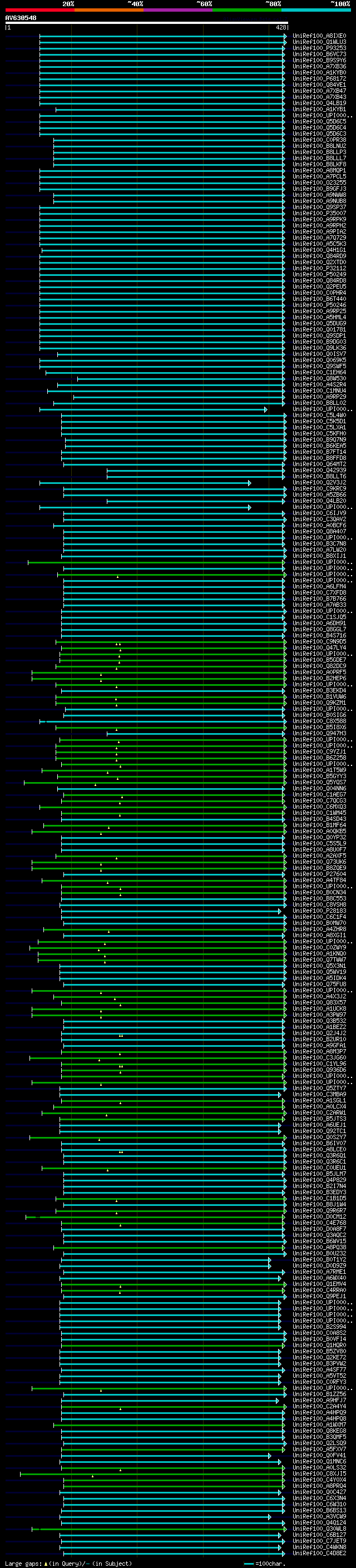Click the cyan ~100% identity scale segment

[316, 10]
